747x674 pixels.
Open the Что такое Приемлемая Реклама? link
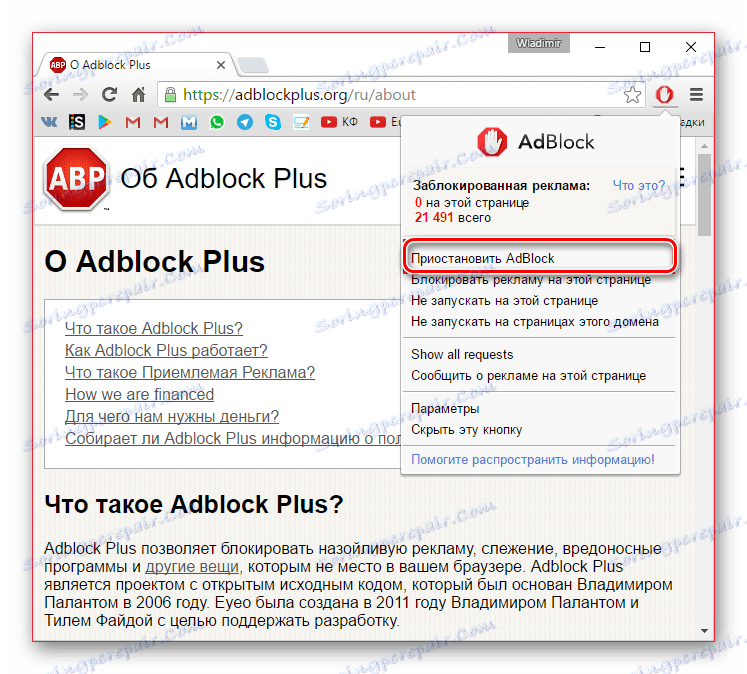[x=190, y=372]
